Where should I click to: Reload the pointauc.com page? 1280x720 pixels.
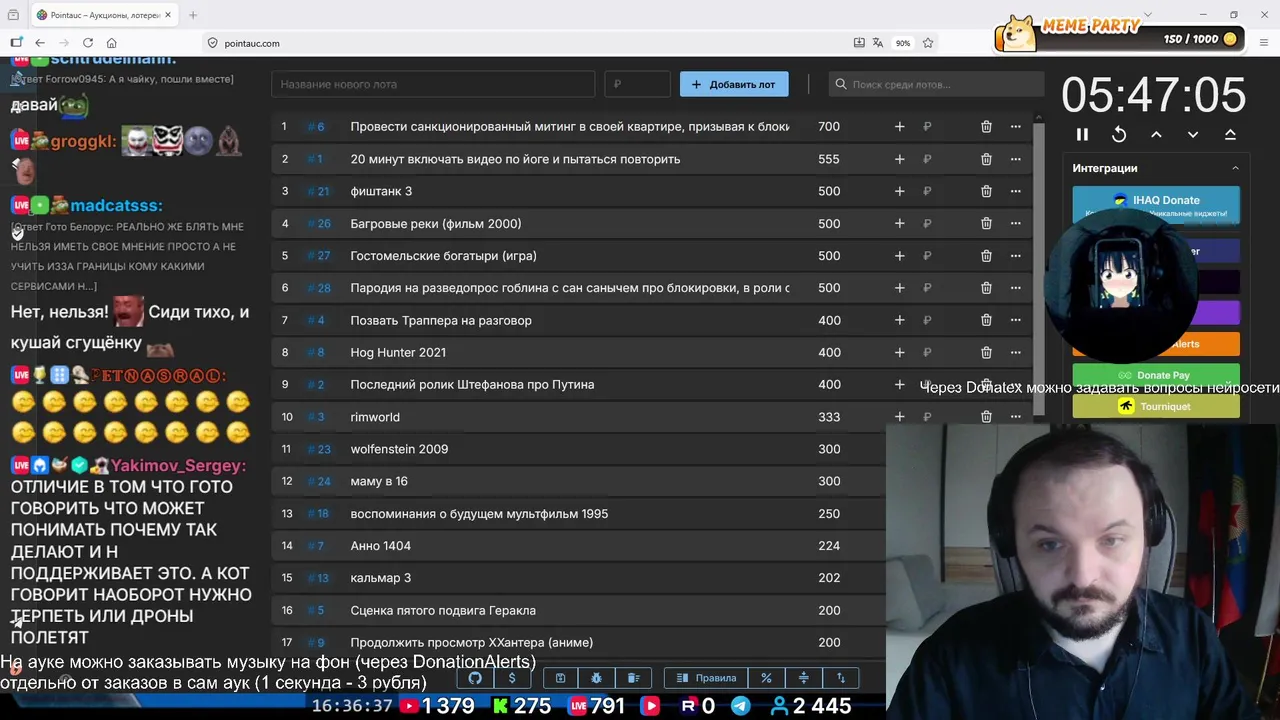88,43
